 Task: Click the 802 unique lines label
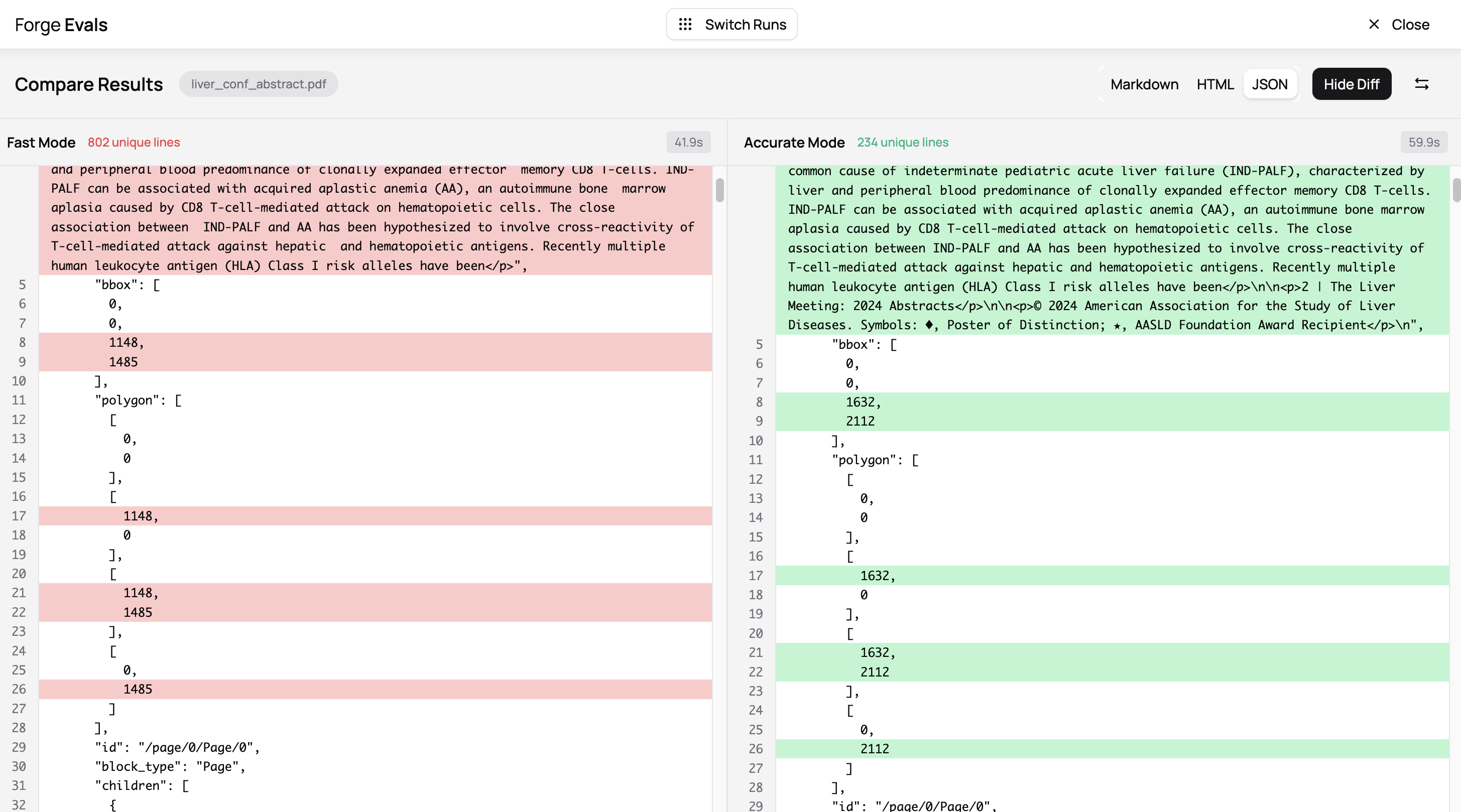[x=134, y=143]
